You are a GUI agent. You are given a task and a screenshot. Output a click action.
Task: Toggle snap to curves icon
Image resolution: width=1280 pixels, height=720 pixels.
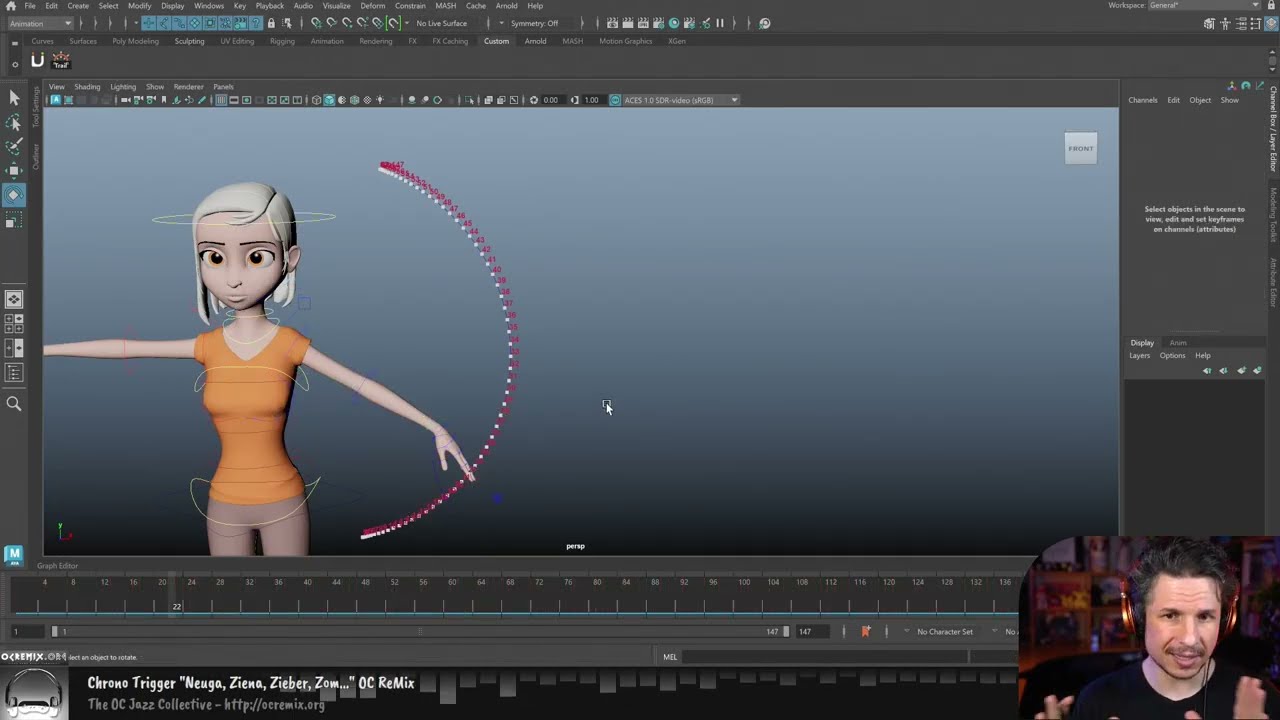331,23
